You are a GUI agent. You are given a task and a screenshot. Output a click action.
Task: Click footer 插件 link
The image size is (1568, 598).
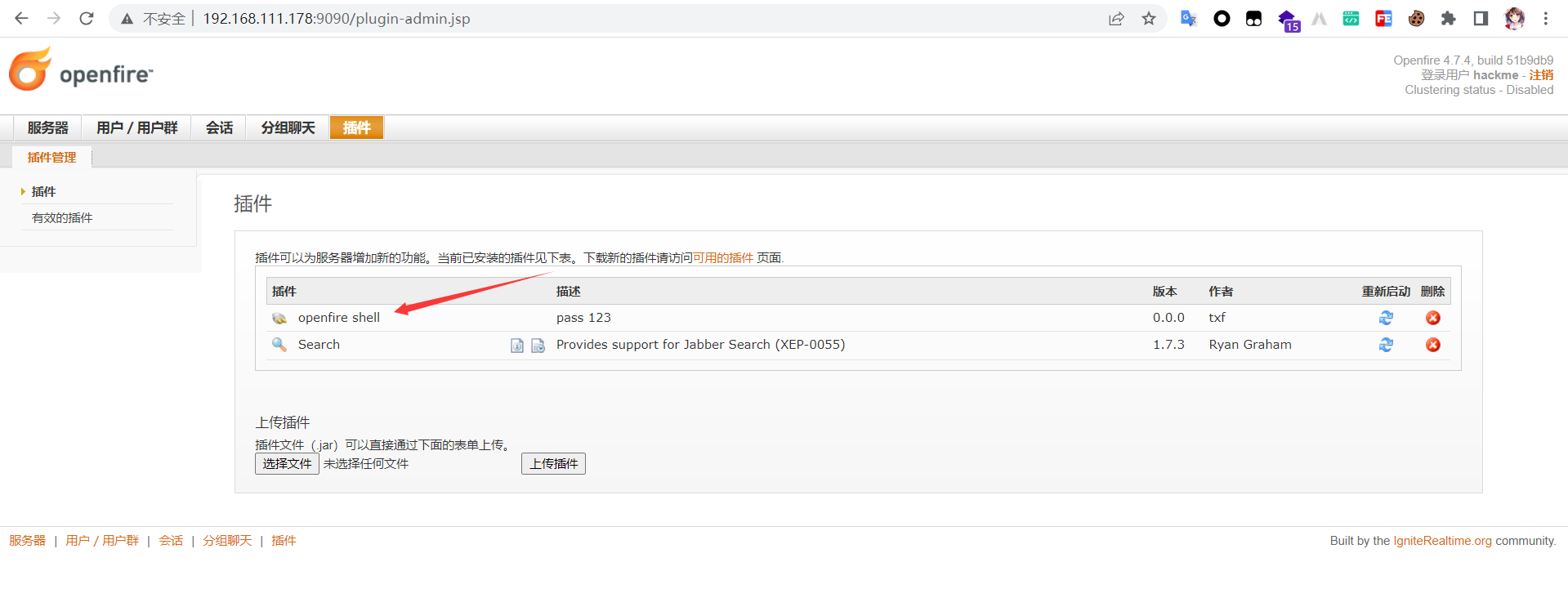click(284, 541)
